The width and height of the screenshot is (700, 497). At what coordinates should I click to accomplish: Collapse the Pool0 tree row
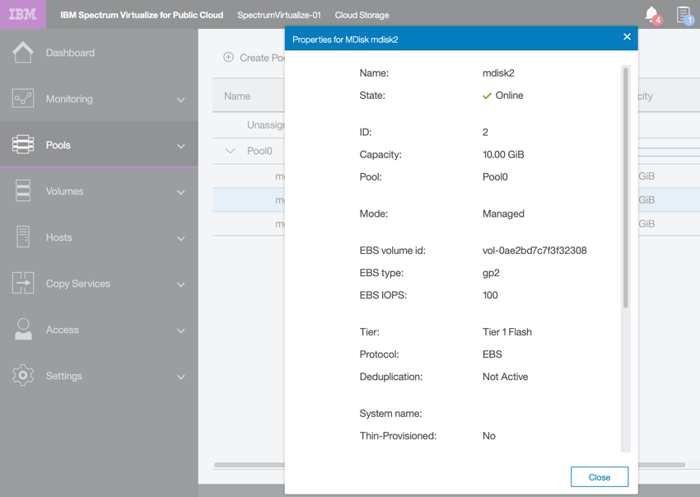[x=230, y=151]
